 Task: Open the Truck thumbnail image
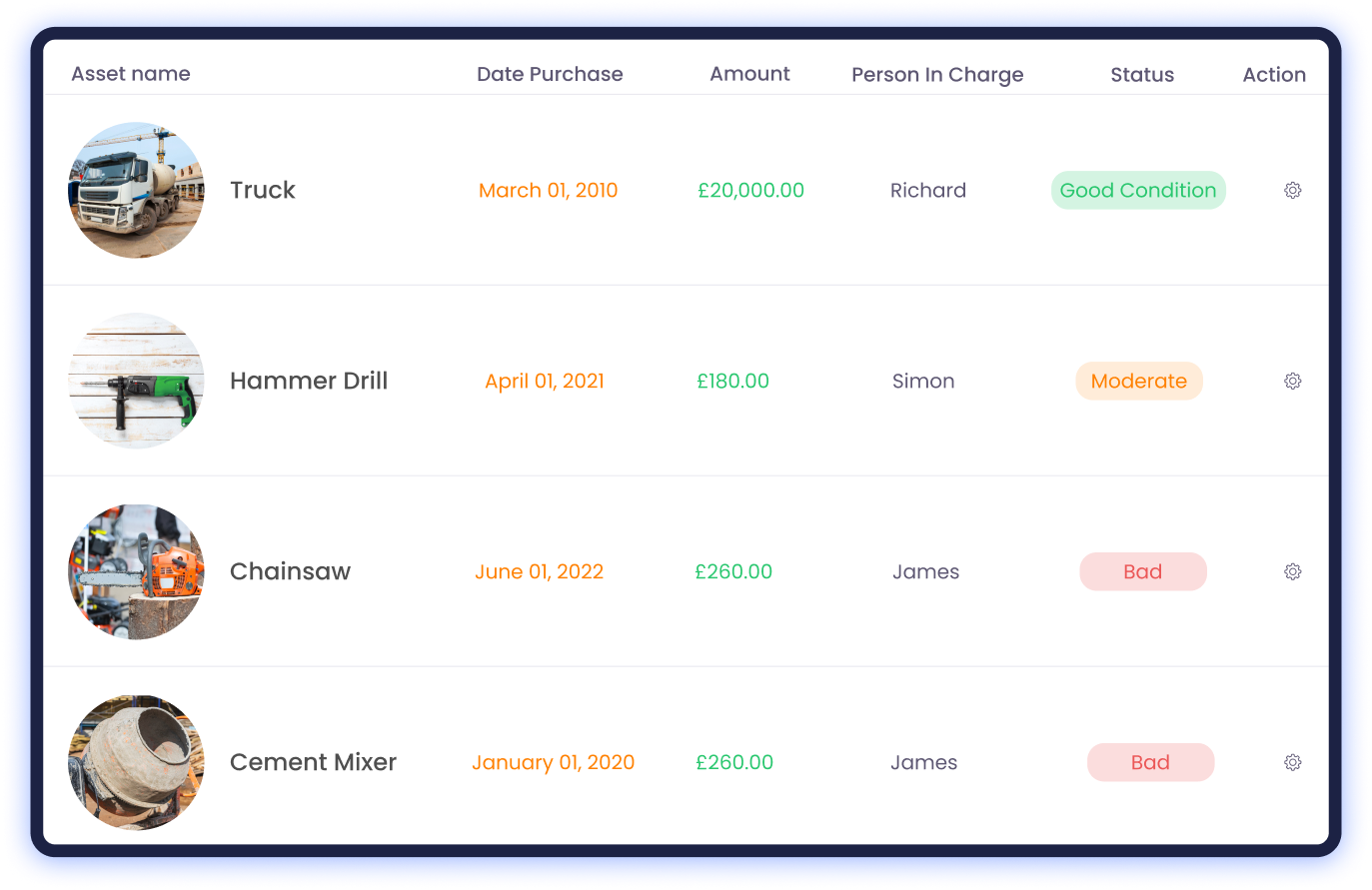click(x=136, y=190)
